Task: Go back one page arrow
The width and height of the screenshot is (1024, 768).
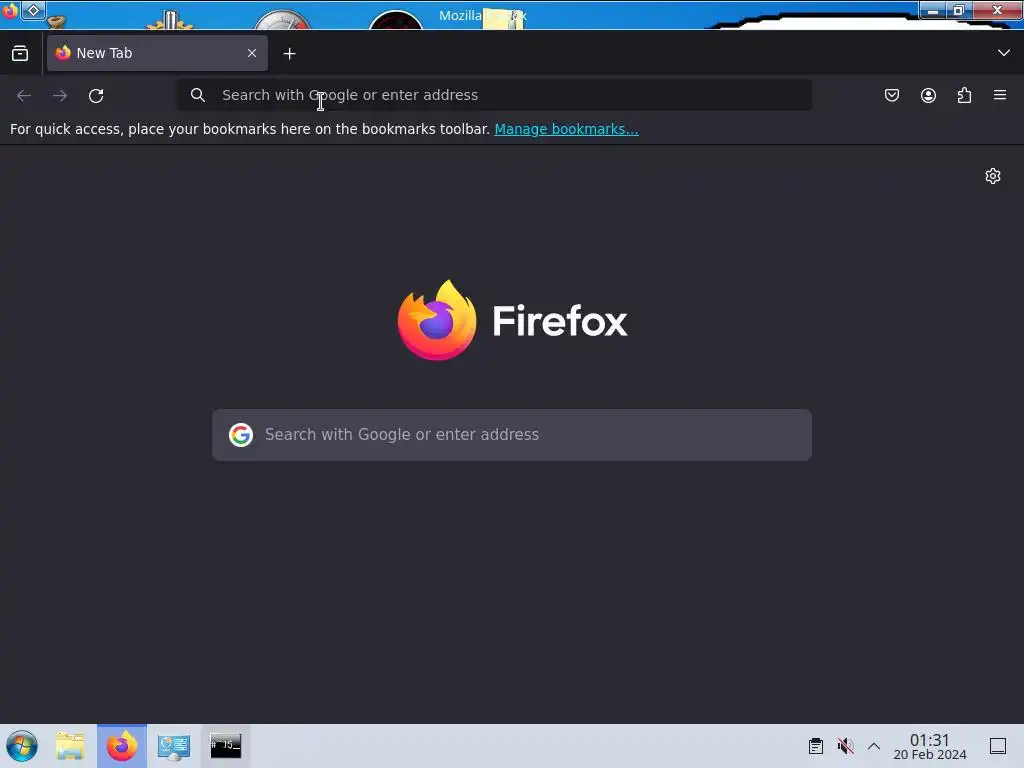Action: coord(24,95)
